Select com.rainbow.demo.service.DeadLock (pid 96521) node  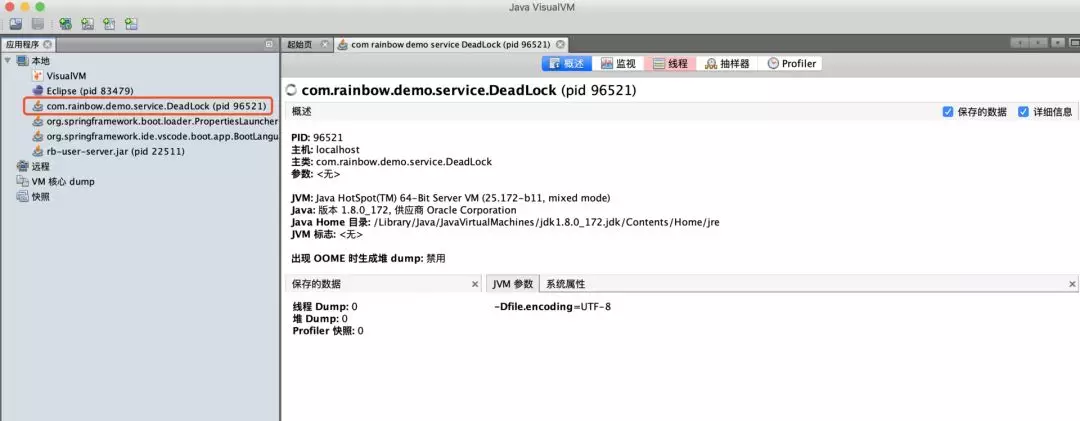[149, 106]
